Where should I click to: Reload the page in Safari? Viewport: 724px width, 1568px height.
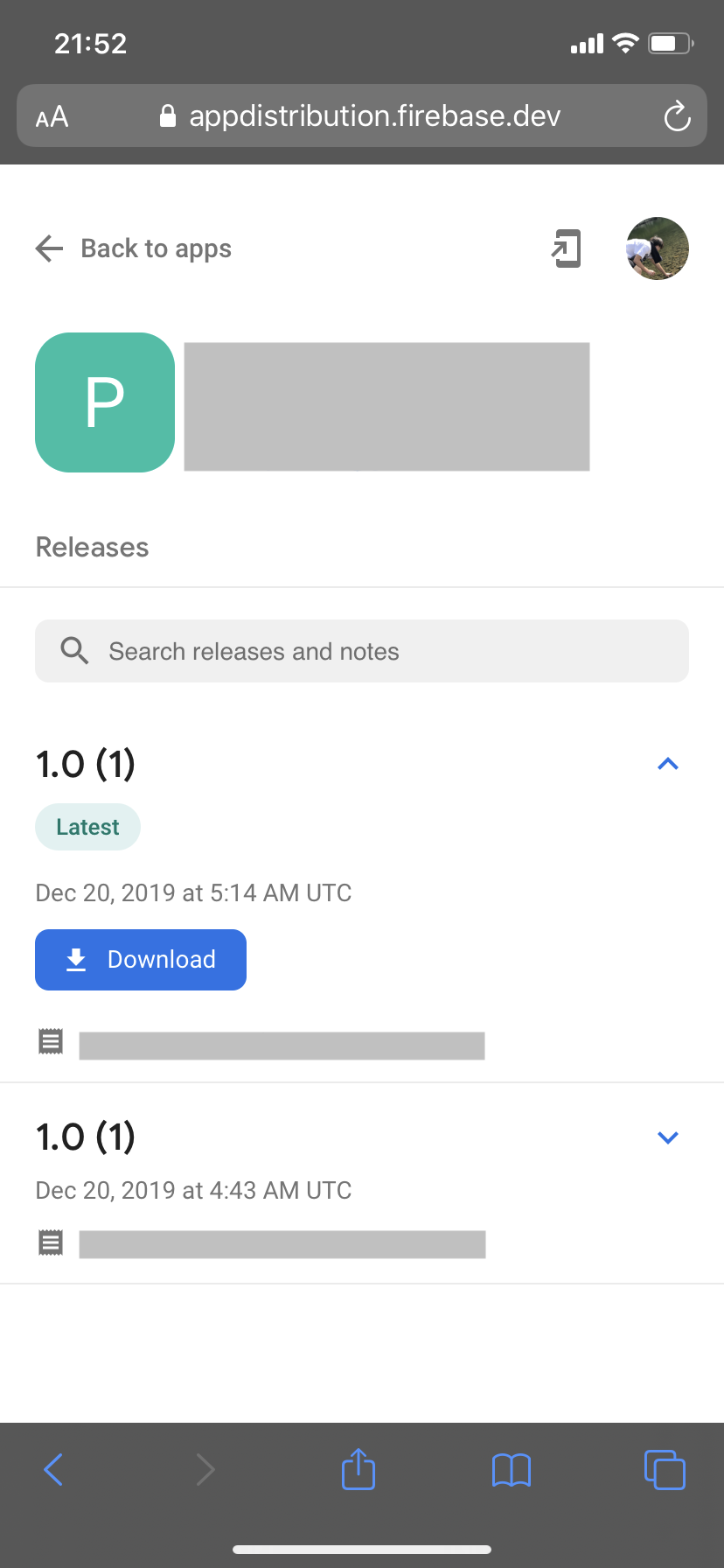click(677, 116)
